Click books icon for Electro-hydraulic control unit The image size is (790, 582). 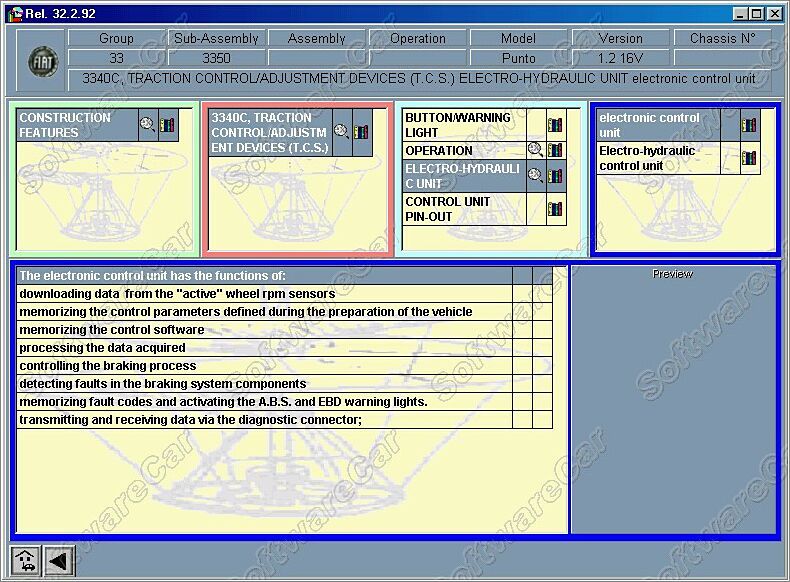pyautogui.click(x=749, y=158)
